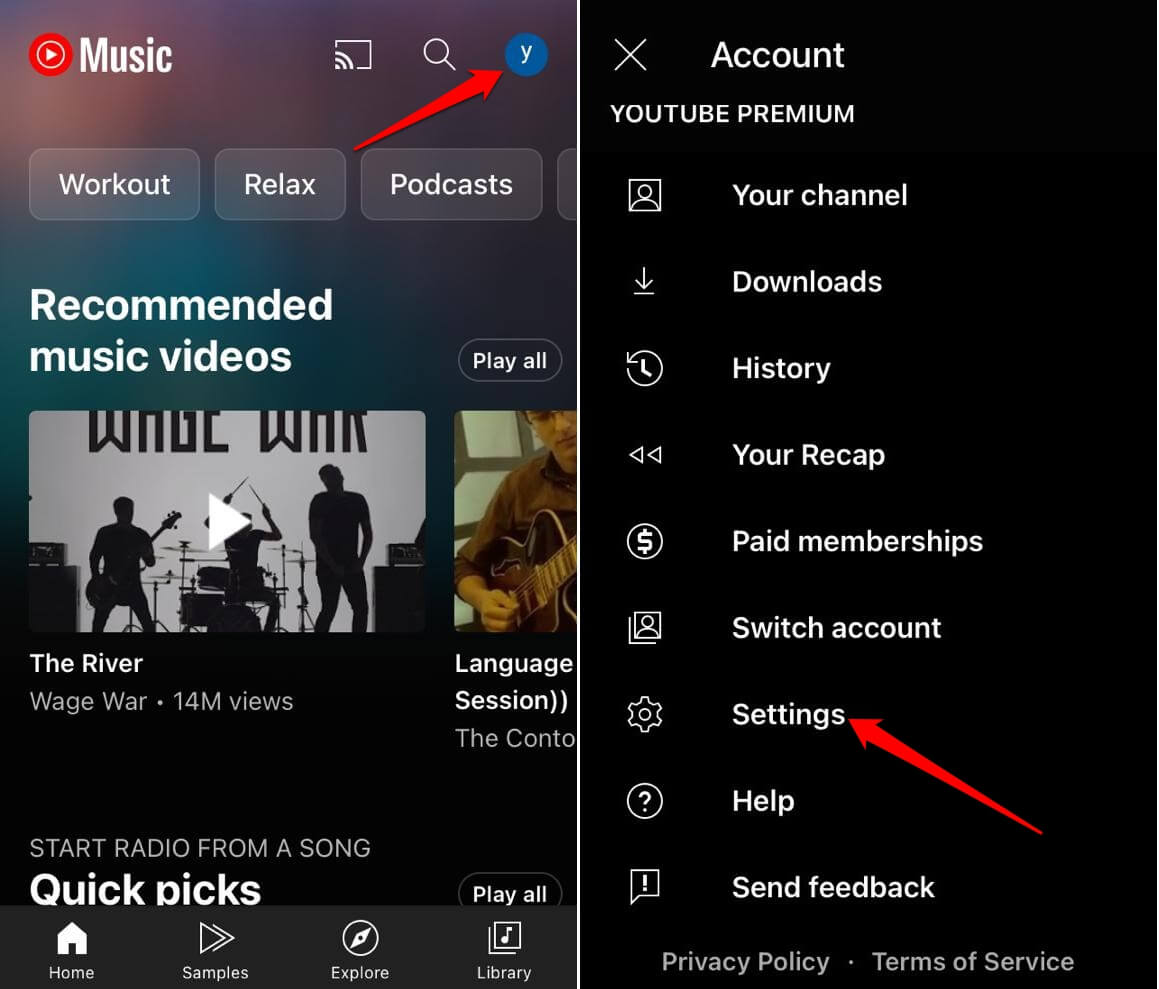Image resolution: width=1159 pixels, height=989 pixels.
Task: Switch to the Samples tab
Action: click(x=215, y=950)
